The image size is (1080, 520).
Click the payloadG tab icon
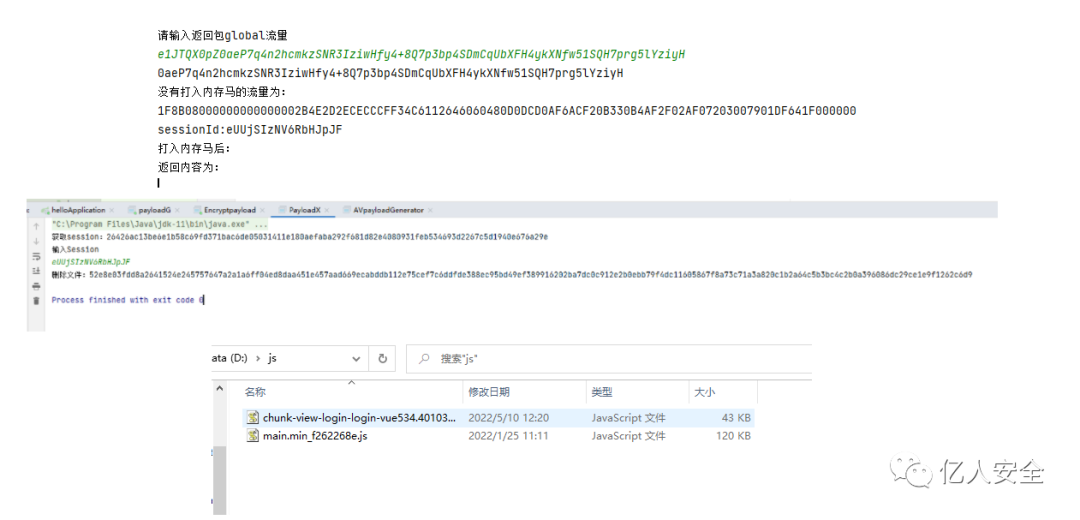coord(133,210)
